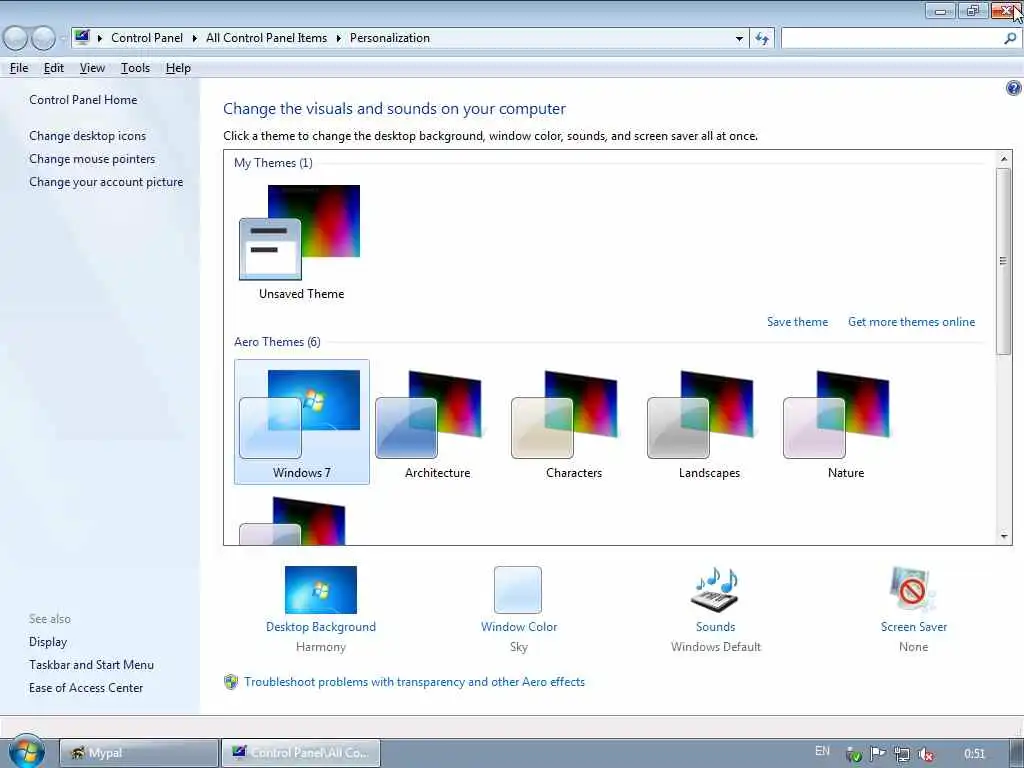1024x768 pixels.
Task: Click the shield icon beside Troubleshoot link
Action: (231, 682)
